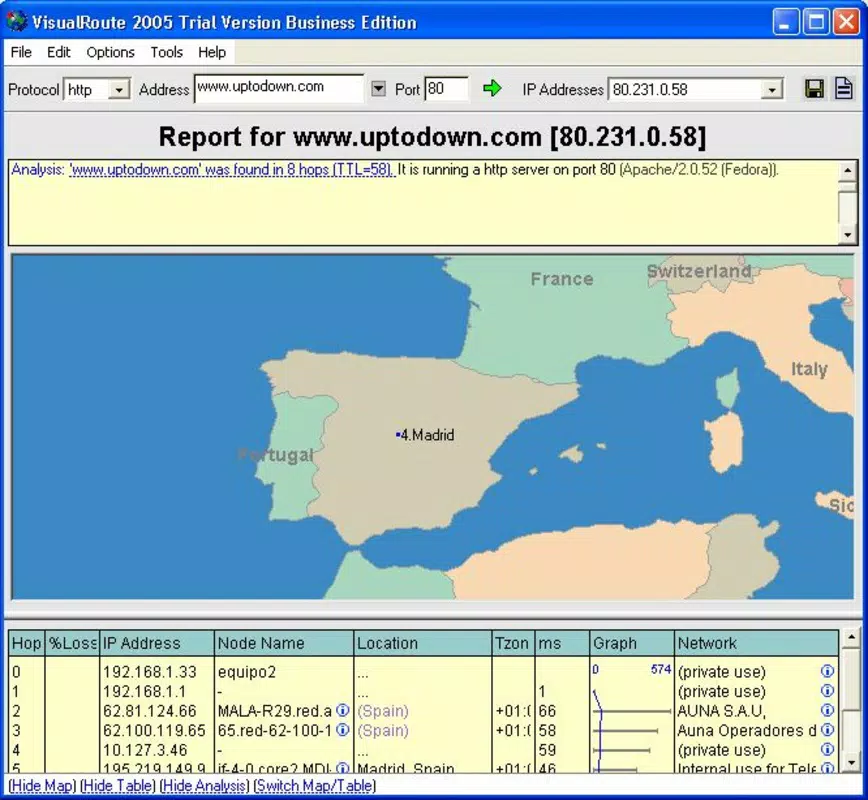
Task: Click info icon next to 65.red-62-100-1 node
Action: (343, 730)
